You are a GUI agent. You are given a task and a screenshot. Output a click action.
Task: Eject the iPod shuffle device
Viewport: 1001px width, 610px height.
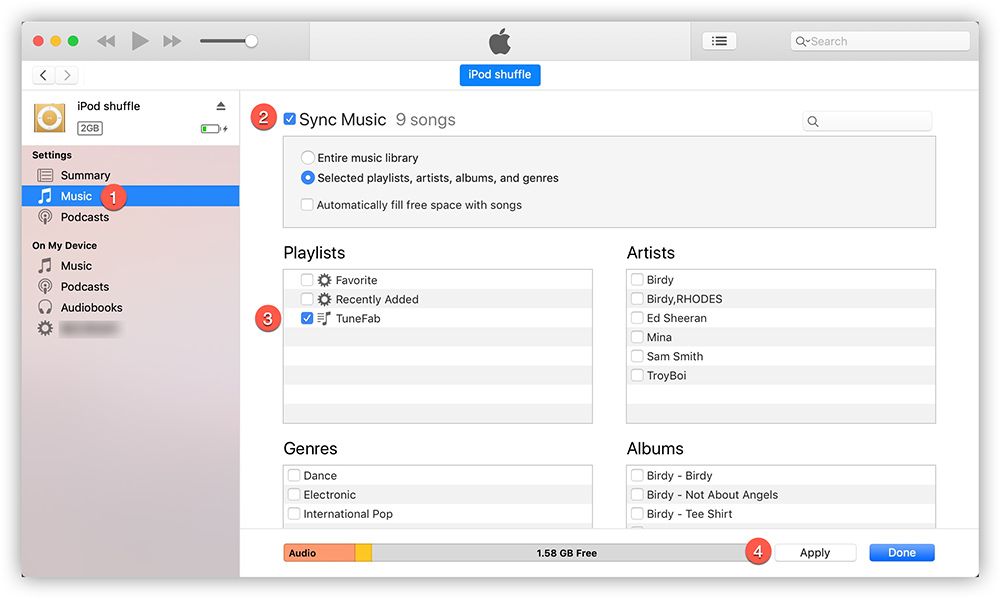point(222,105)
